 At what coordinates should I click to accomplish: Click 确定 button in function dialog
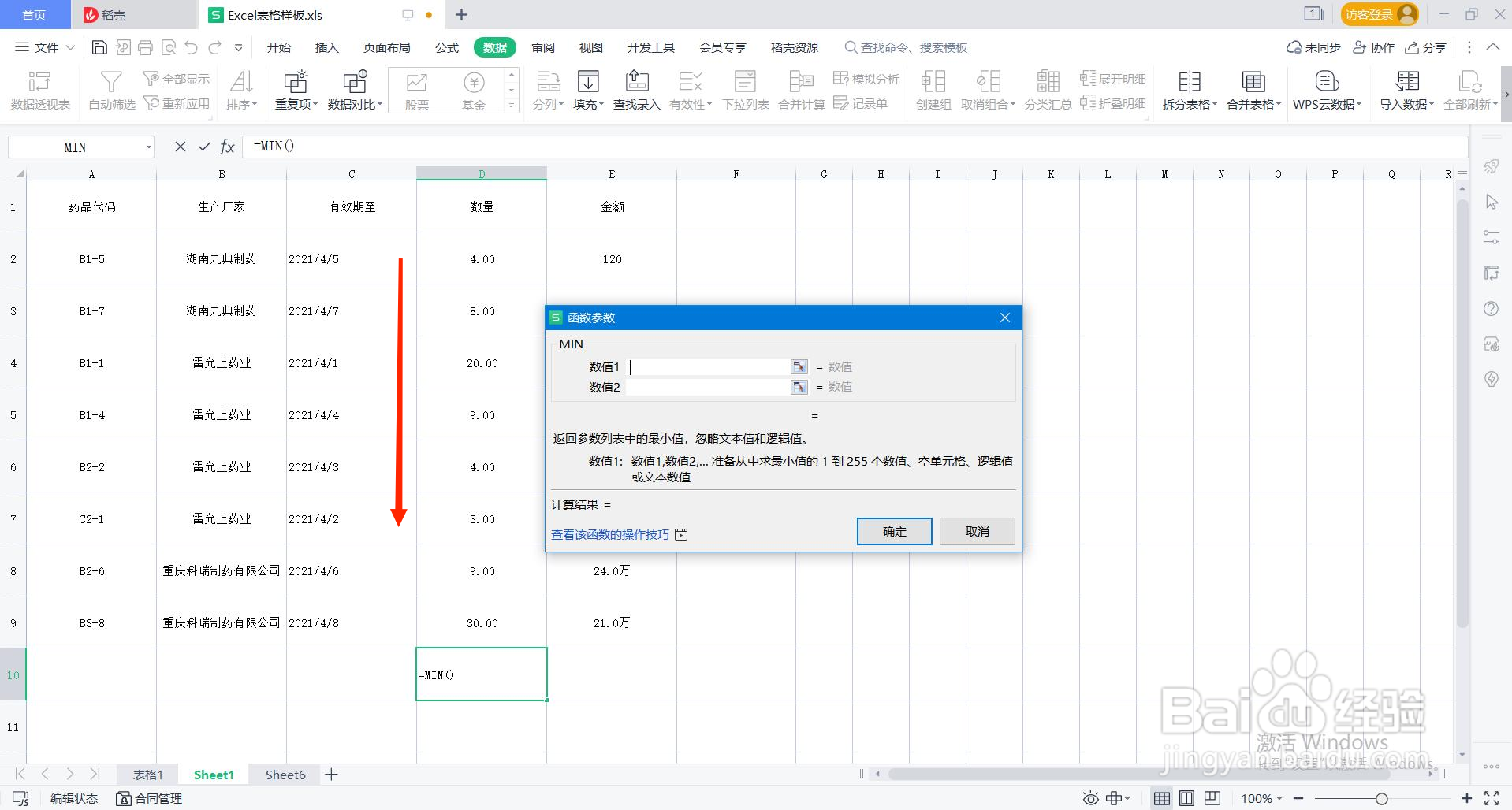pyautogui.click(x=895, y=531)
